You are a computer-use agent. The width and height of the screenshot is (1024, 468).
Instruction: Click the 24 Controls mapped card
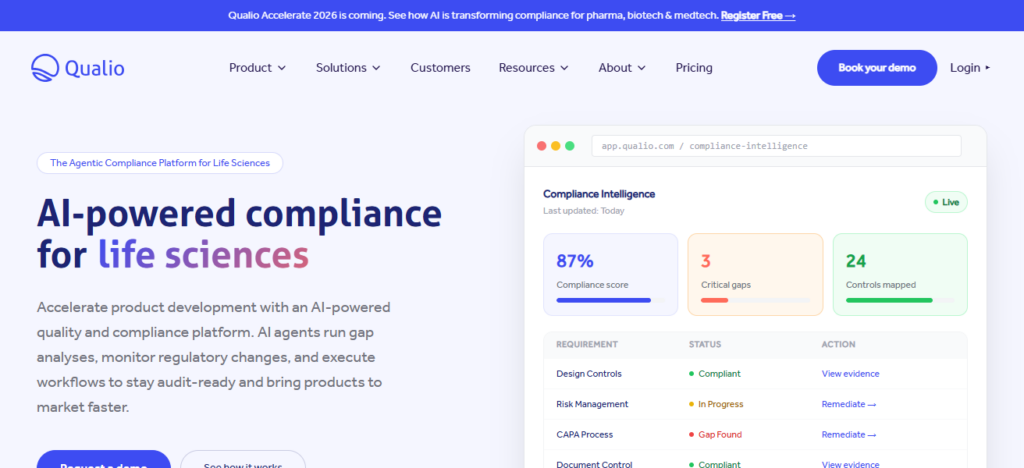tap(900, 275)
